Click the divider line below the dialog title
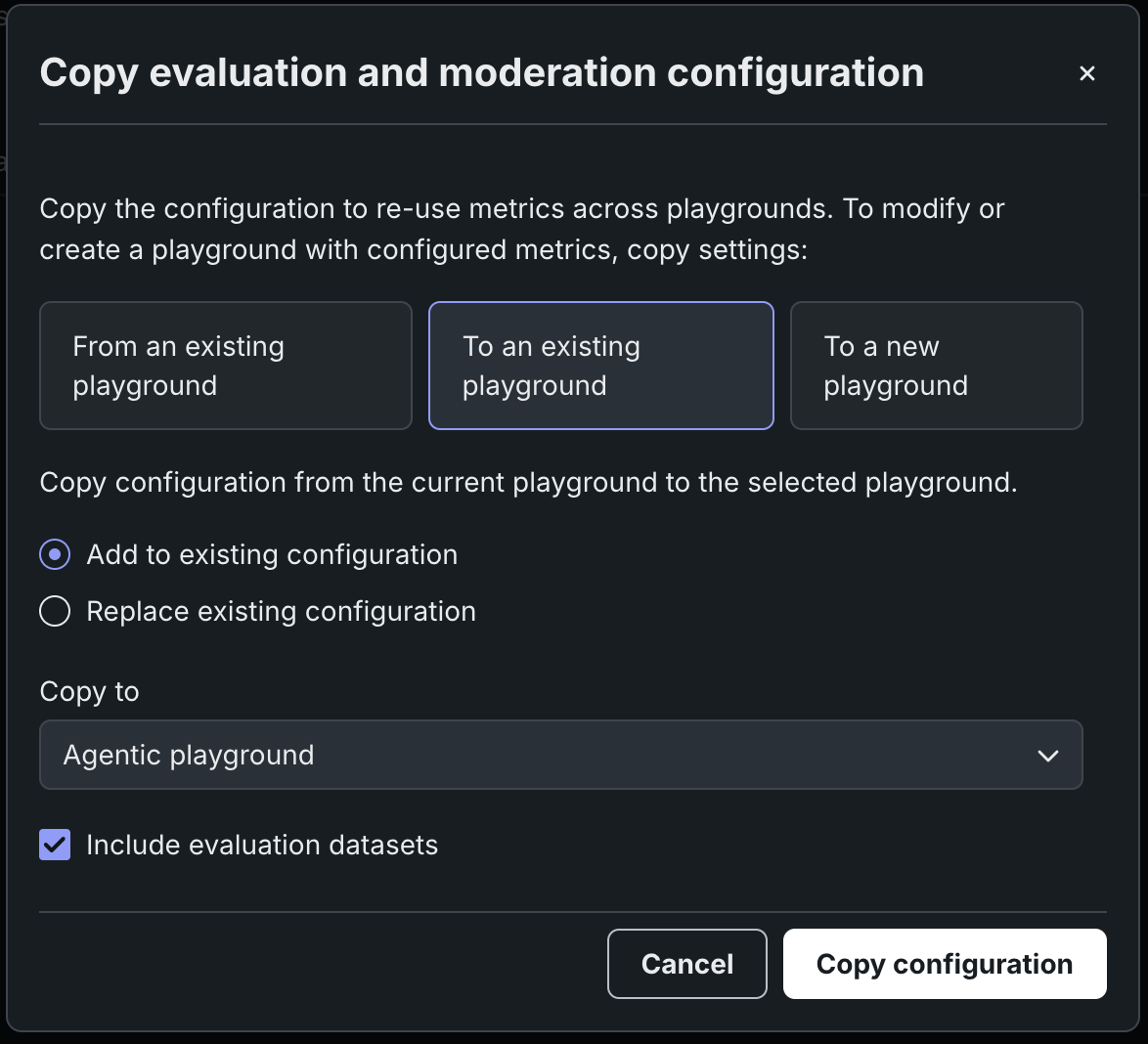This screenshot has width=1148, height=1044. coord(573,124)
